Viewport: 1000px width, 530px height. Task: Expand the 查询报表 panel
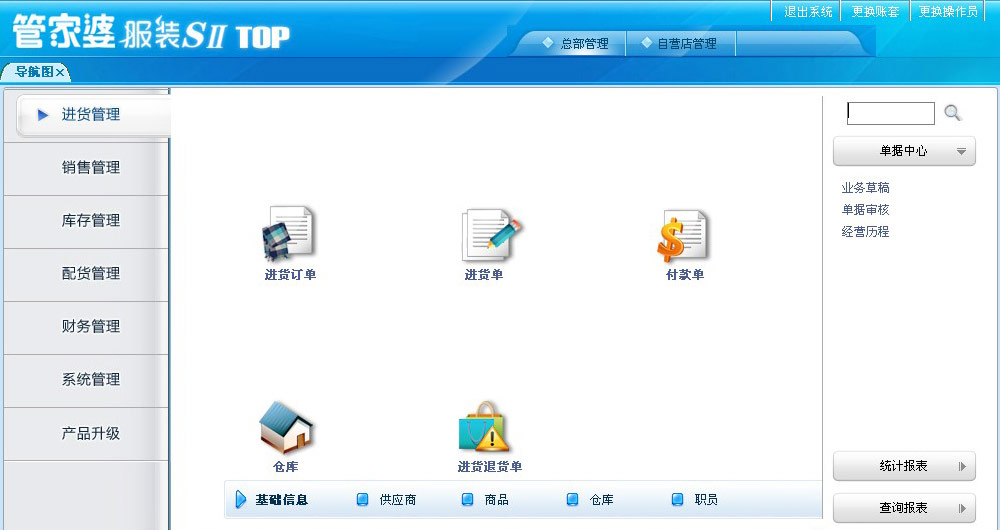tap(904, 508)
